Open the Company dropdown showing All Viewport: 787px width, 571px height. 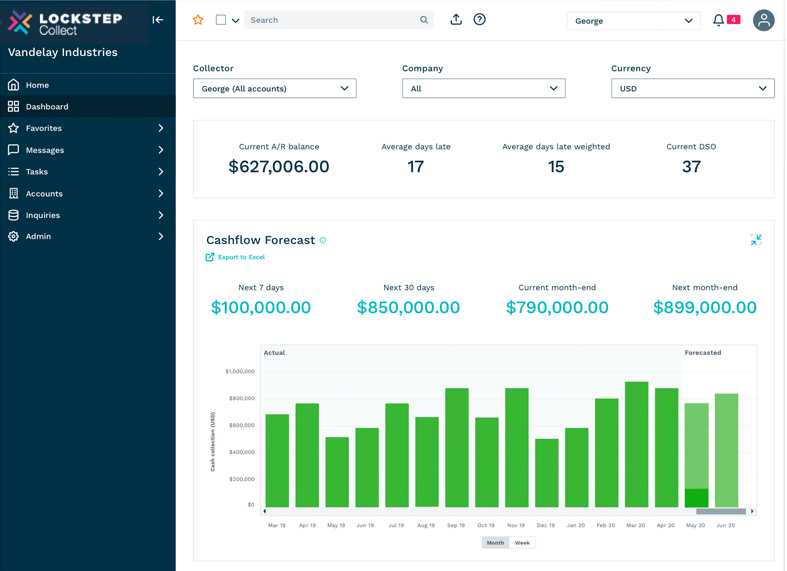tap(483, 89)
